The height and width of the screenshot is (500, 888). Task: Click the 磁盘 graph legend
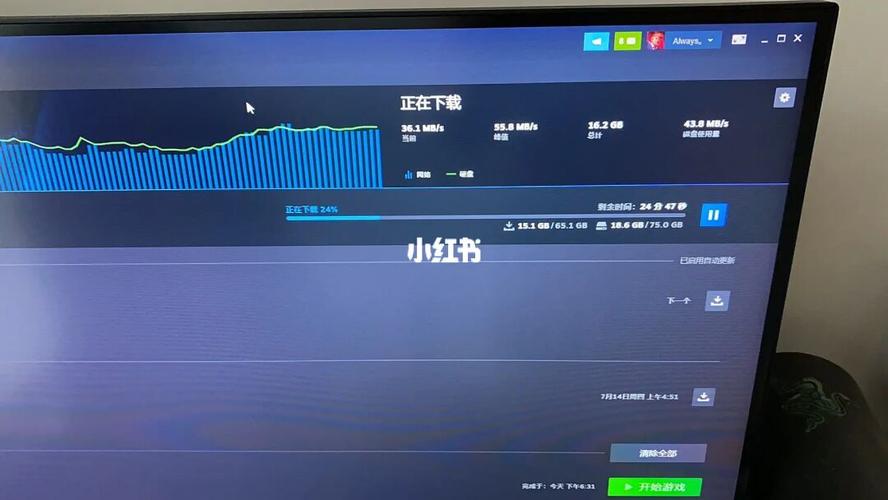(460, 174)
